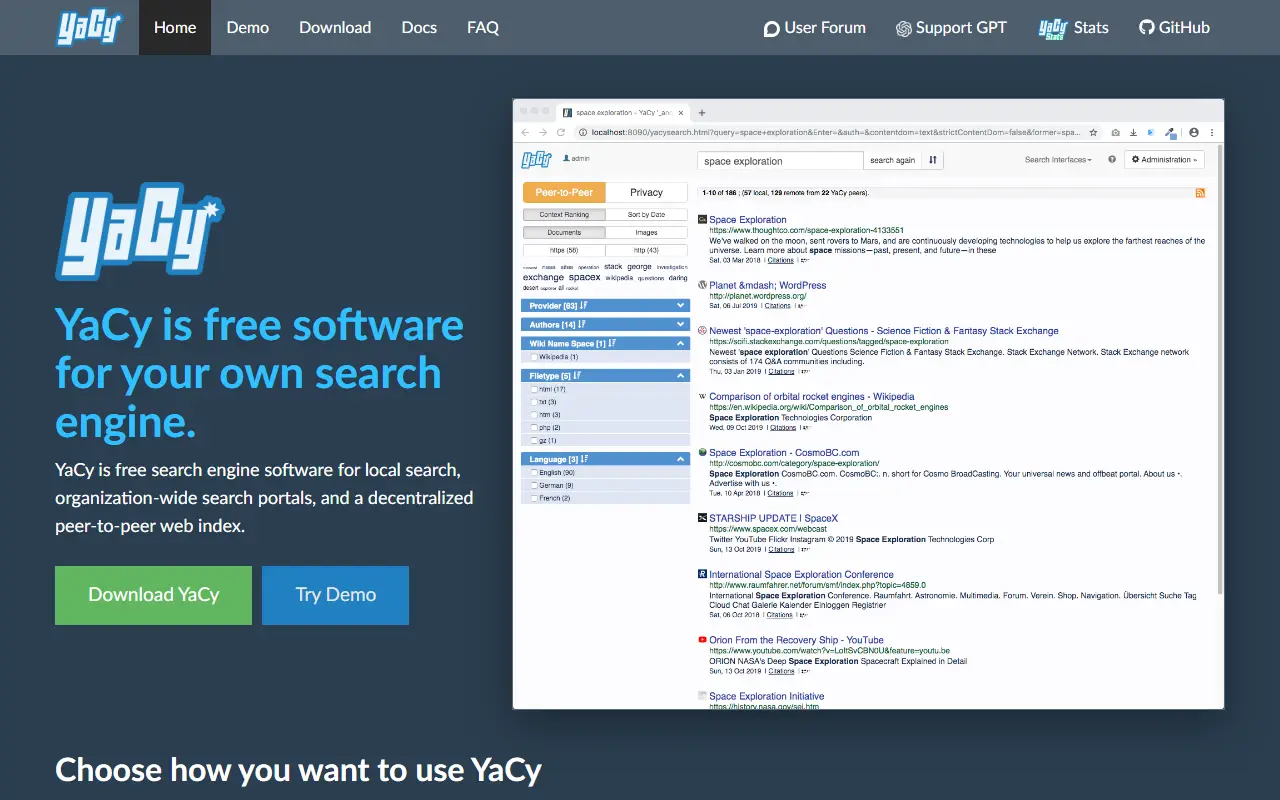Open the Support GPT link

coord(951,28)
